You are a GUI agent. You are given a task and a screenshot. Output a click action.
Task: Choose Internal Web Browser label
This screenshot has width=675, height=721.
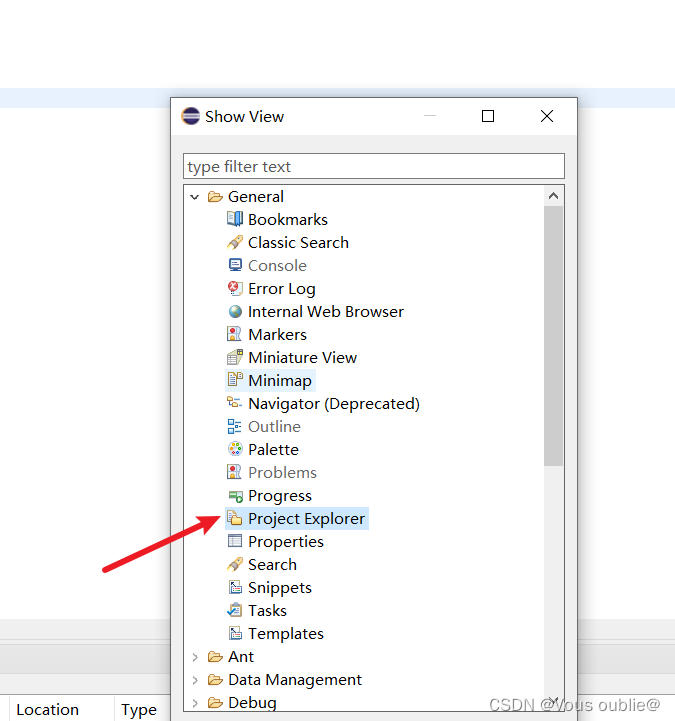tap(326, 312)
